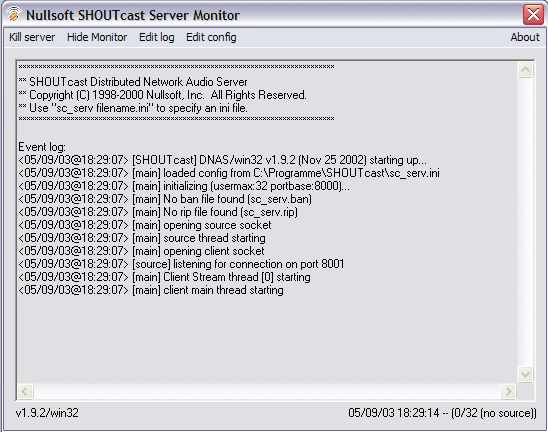548x432 pixels.
Task: Click the 'No rip file found' log entry
Action: 158,212
